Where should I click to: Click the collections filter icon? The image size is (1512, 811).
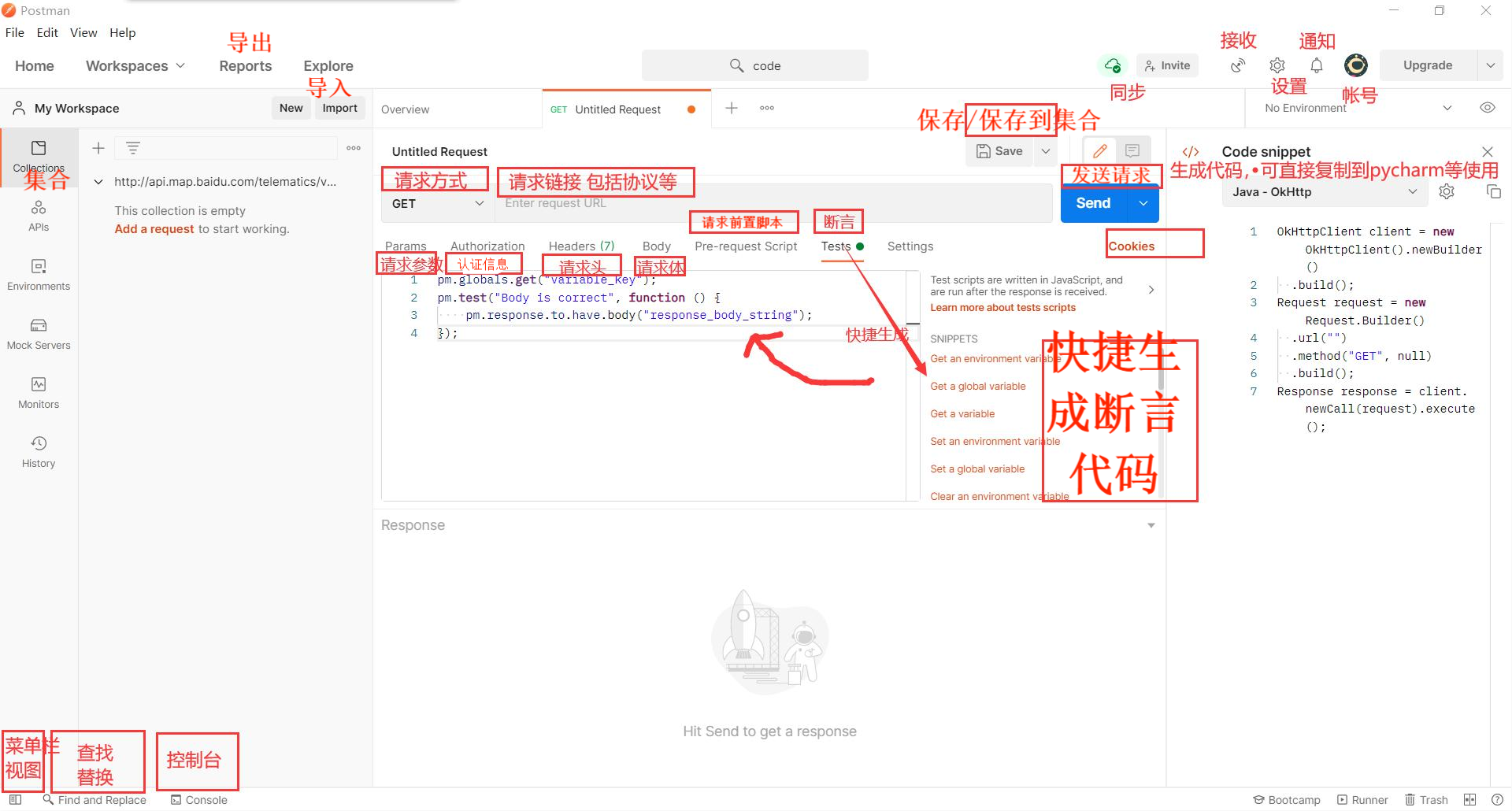[x=133, y=148]
